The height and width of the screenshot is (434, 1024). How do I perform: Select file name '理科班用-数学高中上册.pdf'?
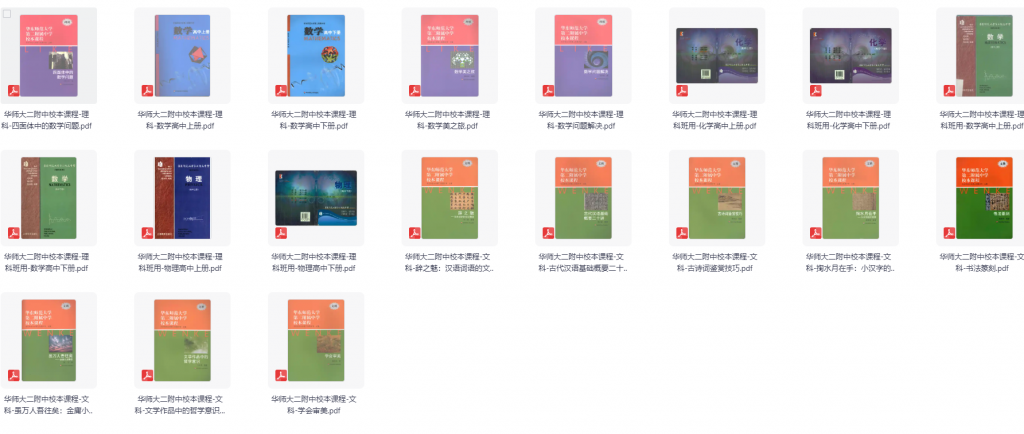(982, 120)
